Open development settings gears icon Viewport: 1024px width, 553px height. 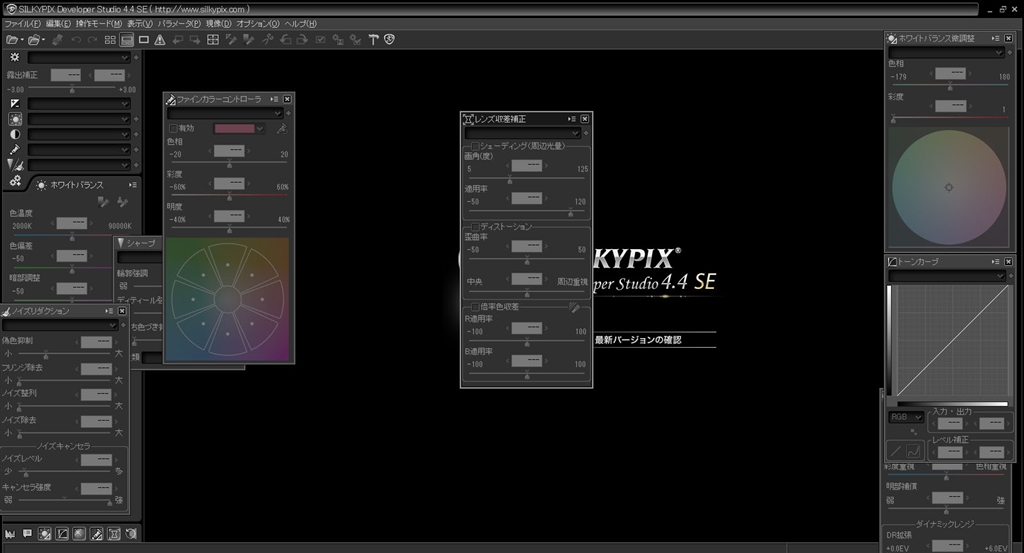(14, 181)
